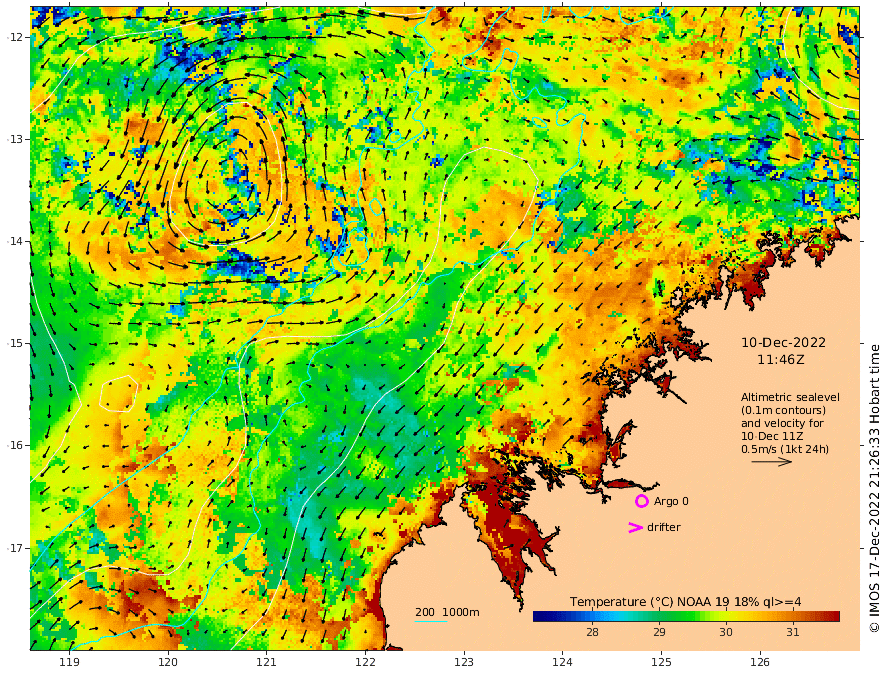Viewport: 880px width, 680px height.
Task: Select the '11:46Z' time label
Action: pyautogui.click(x=781, y=360)
